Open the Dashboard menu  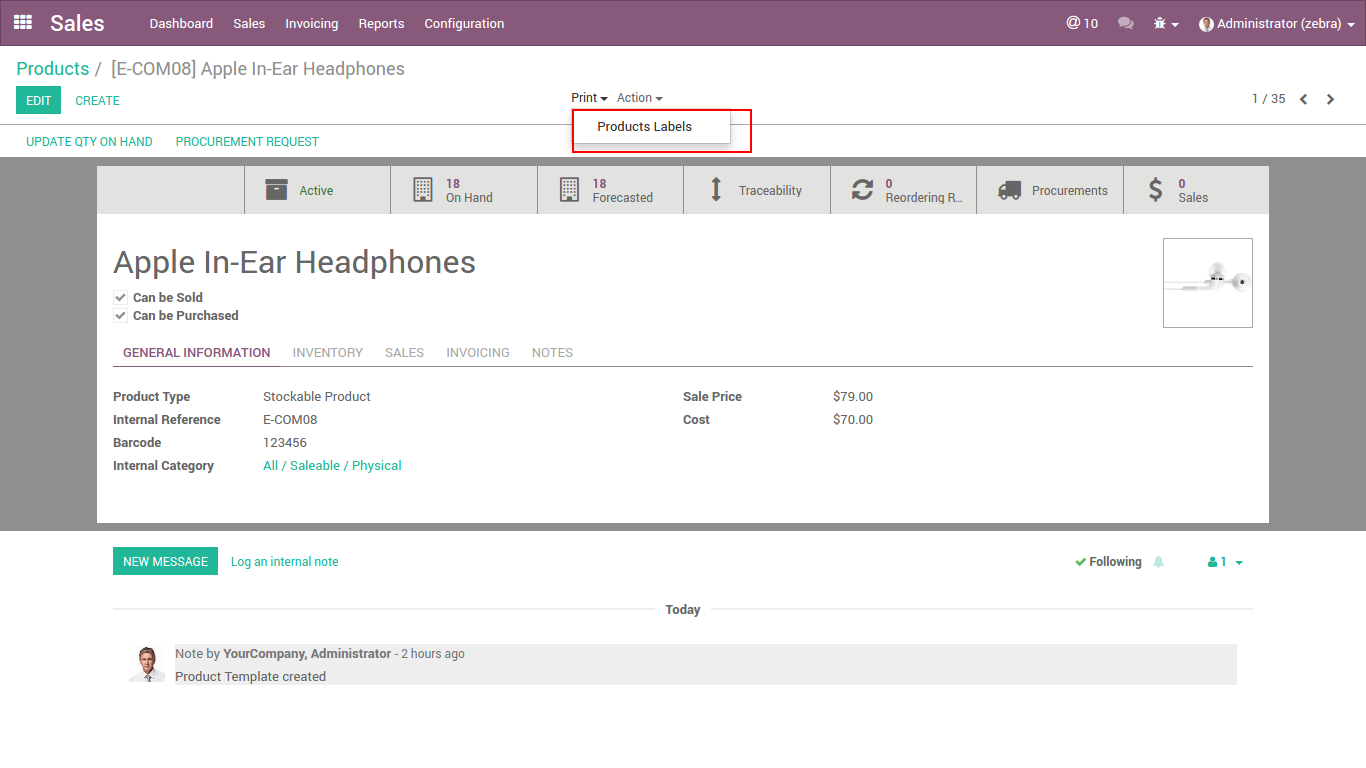coord(181,23)
